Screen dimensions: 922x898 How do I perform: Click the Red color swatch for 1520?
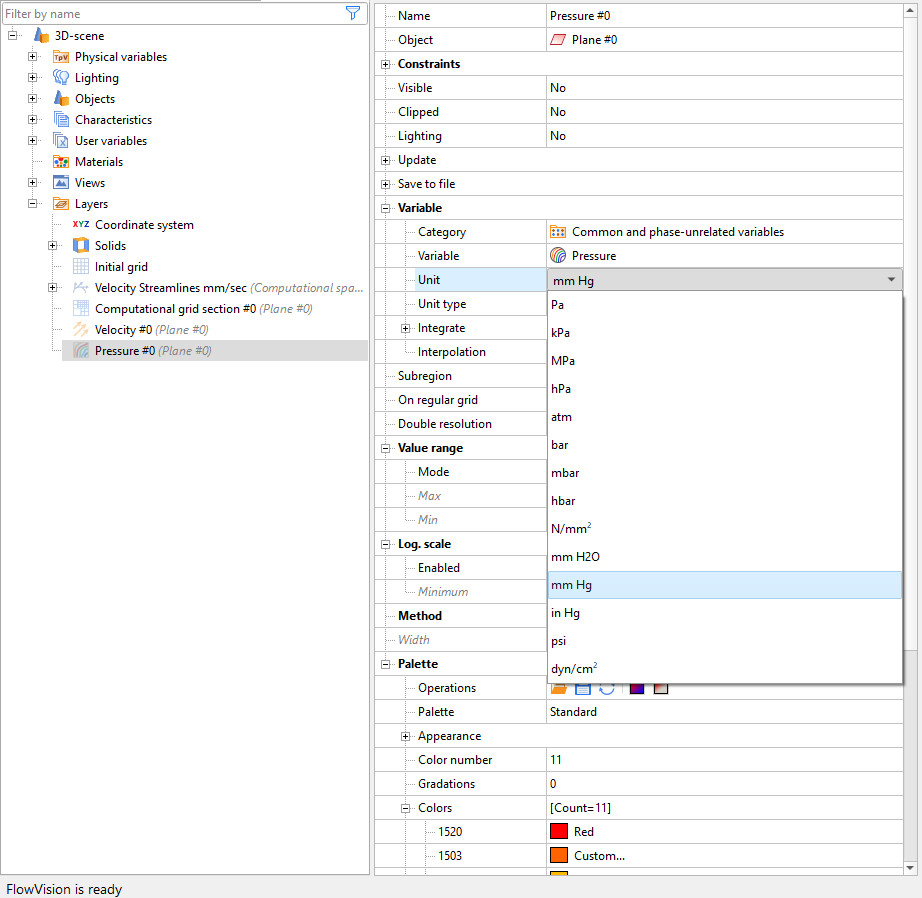[x=558, y=832]
